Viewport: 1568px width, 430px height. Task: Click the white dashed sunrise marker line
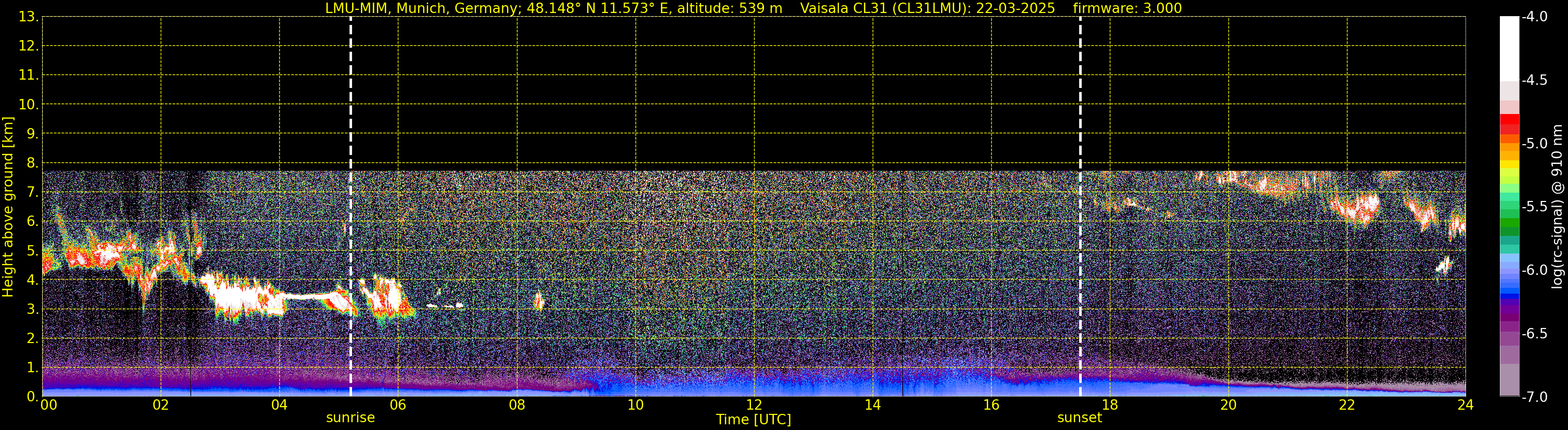click(x=351, y=207)
